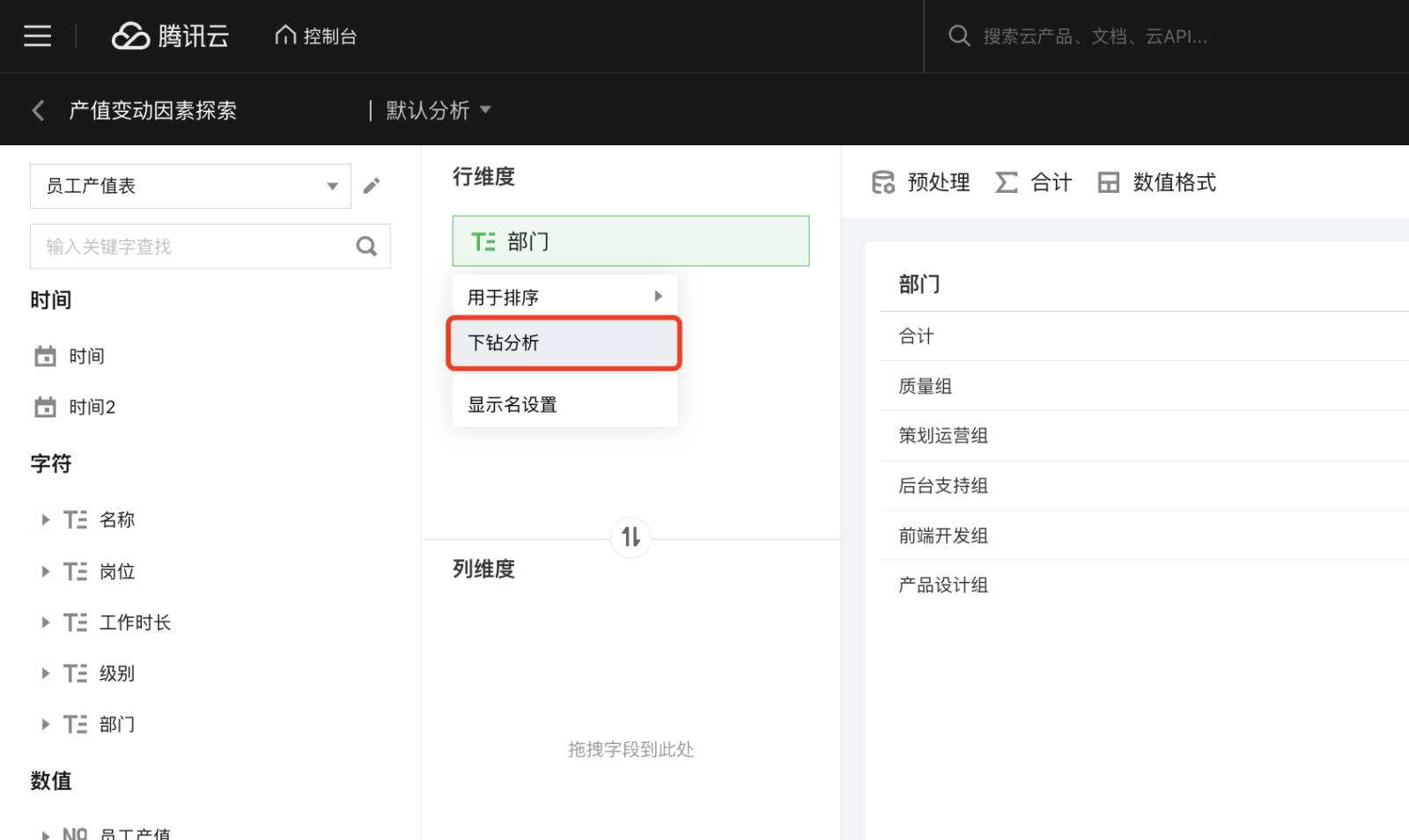
Task: Choose 显示名设置 in the menu
Action: [564, 404]
